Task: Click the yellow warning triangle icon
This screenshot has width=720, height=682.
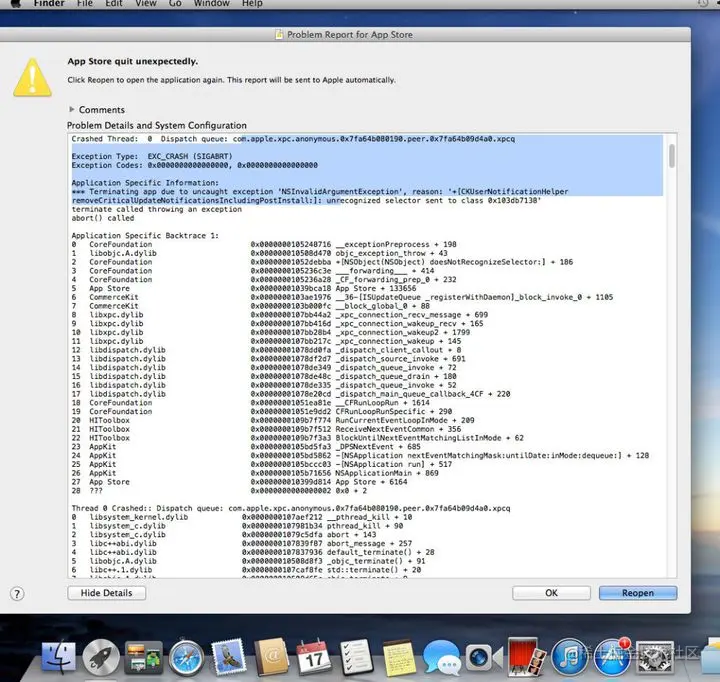Action: [32, 78]
